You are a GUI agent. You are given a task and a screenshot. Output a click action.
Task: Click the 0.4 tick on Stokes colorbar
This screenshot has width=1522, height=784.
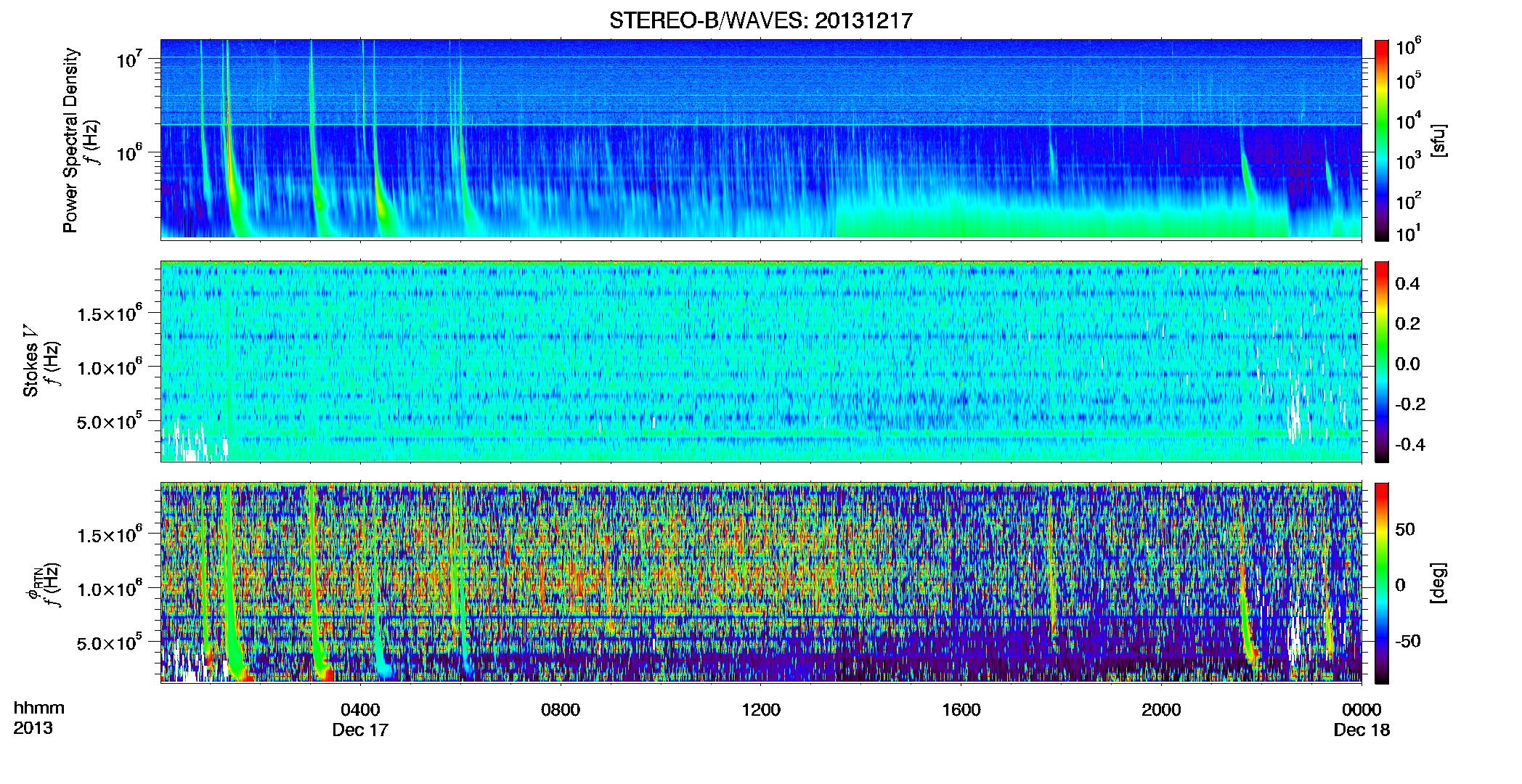pos(1407,284)
